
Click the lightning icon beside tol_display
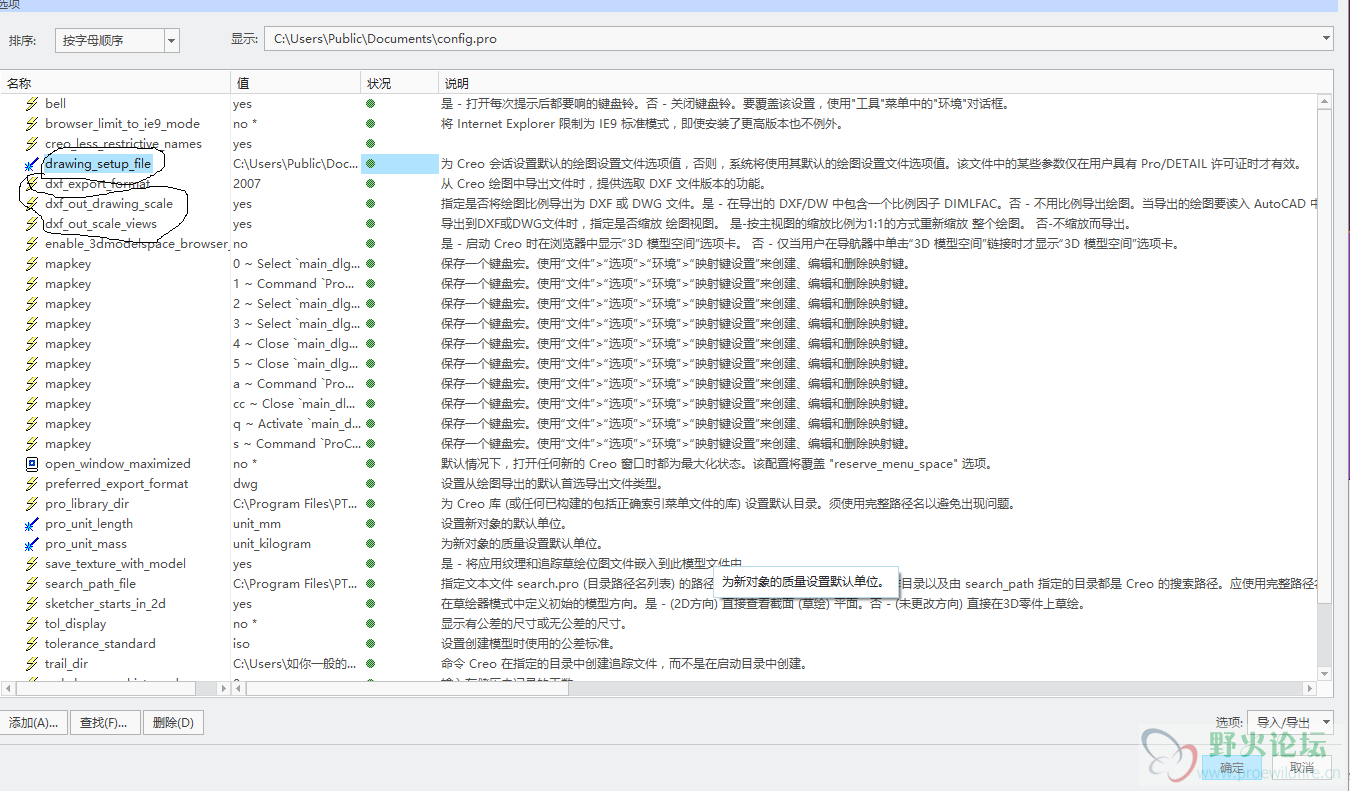tap(32, 624)
